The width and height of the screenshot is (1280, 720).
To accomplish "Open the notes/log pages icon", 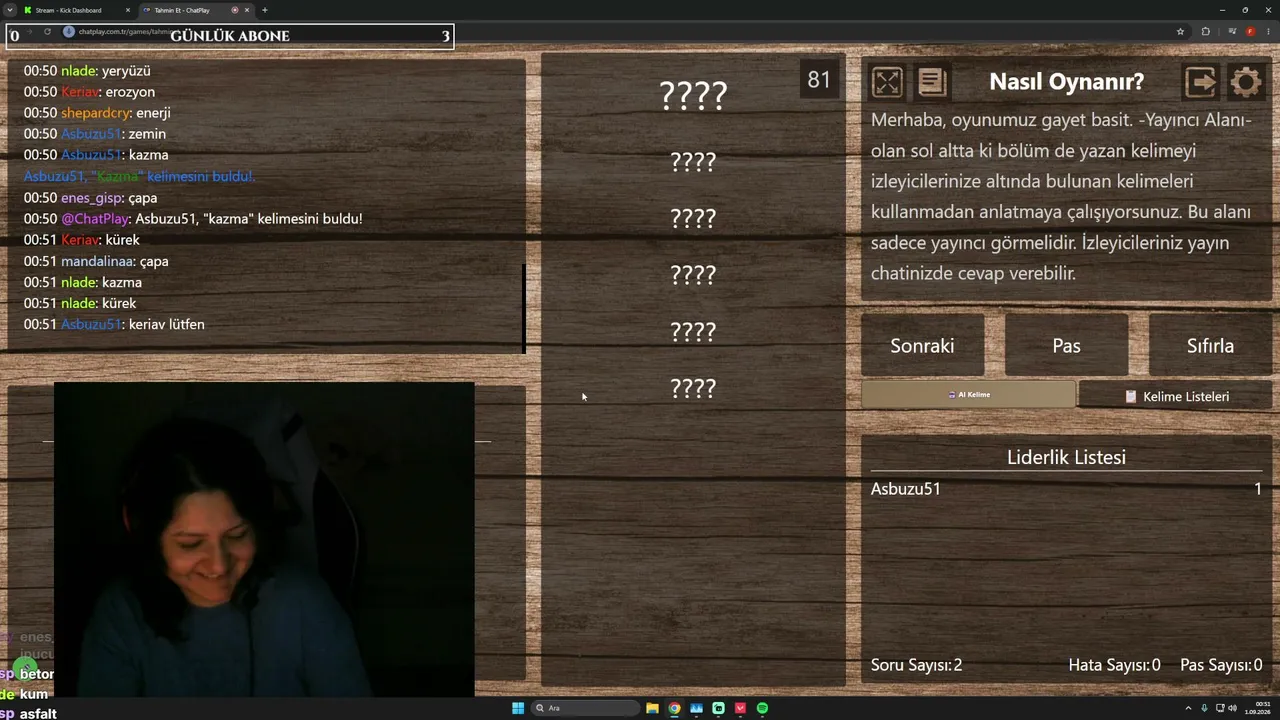I will 932,82.
